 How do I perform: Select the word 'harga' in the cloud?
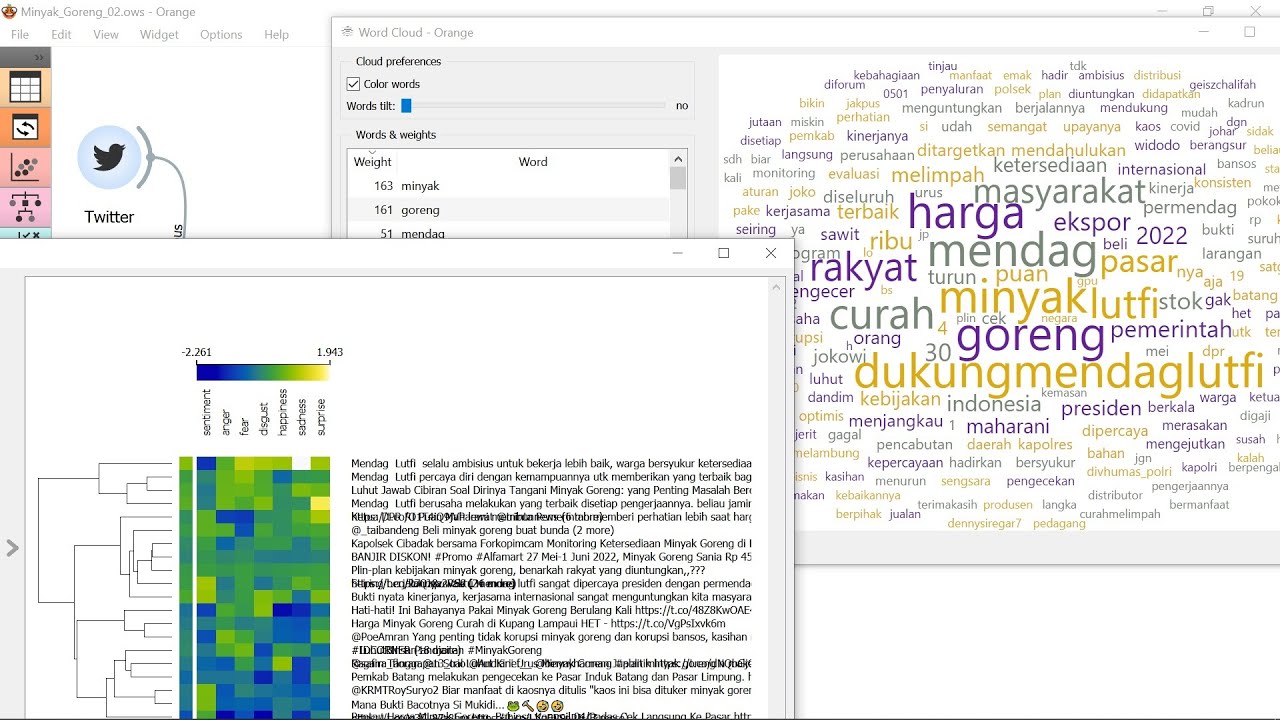pyautogui.click(x=966, y=213)
